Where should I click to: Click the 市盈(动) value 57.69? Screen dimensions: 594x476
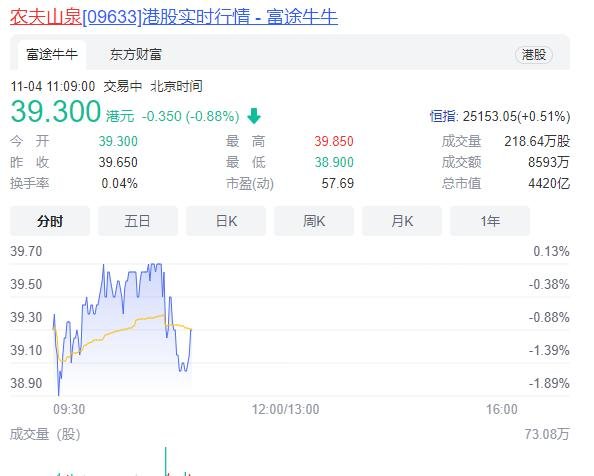coord(338,184)
